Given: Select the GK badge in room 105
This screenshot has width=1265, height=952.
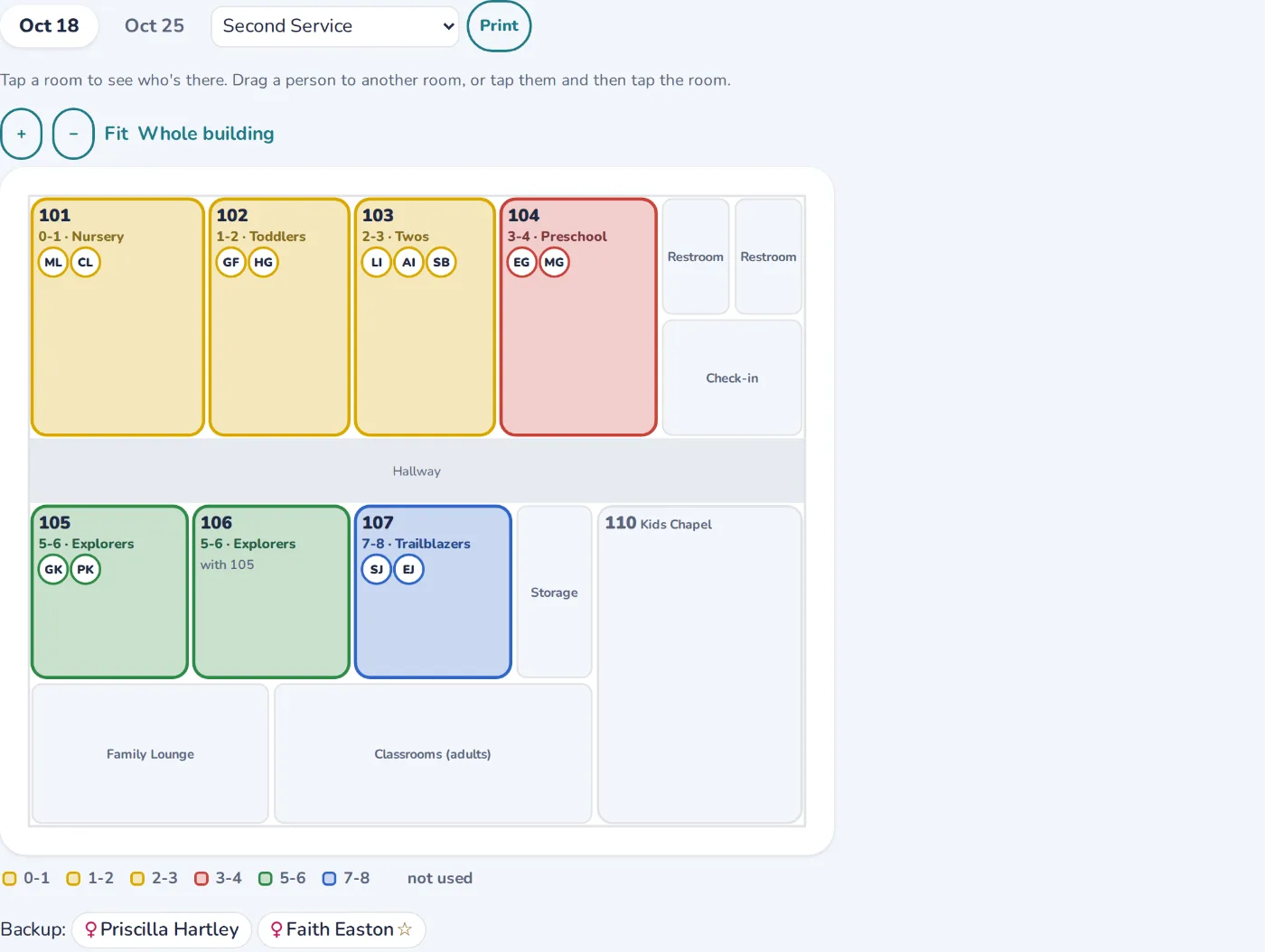Looking at the screenshot, I should pyautogui.click(x=53, y=570).
